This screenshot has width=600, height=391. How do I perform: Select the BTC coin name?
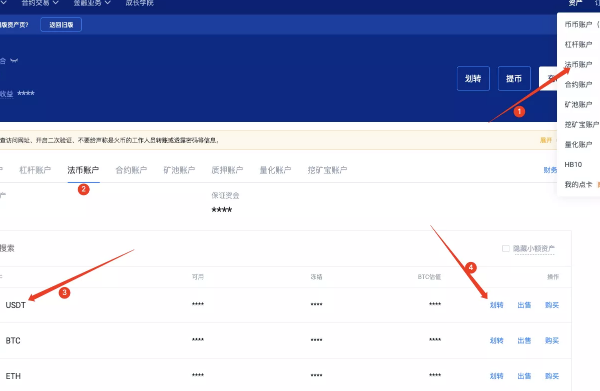click(x=13, y=340)
